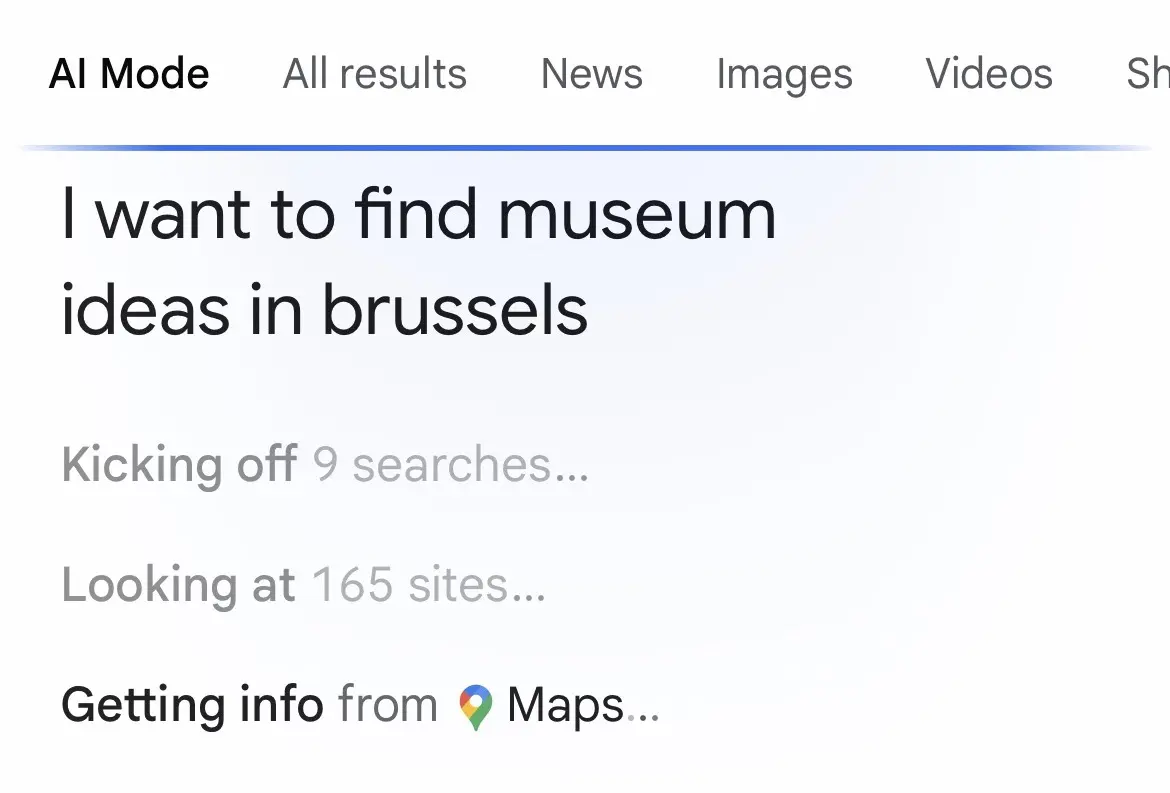Image resolution: width=1170 pixels, height=793 pixels.
Task: Select the partially visible Sh tab
Action: point(1148,74)
